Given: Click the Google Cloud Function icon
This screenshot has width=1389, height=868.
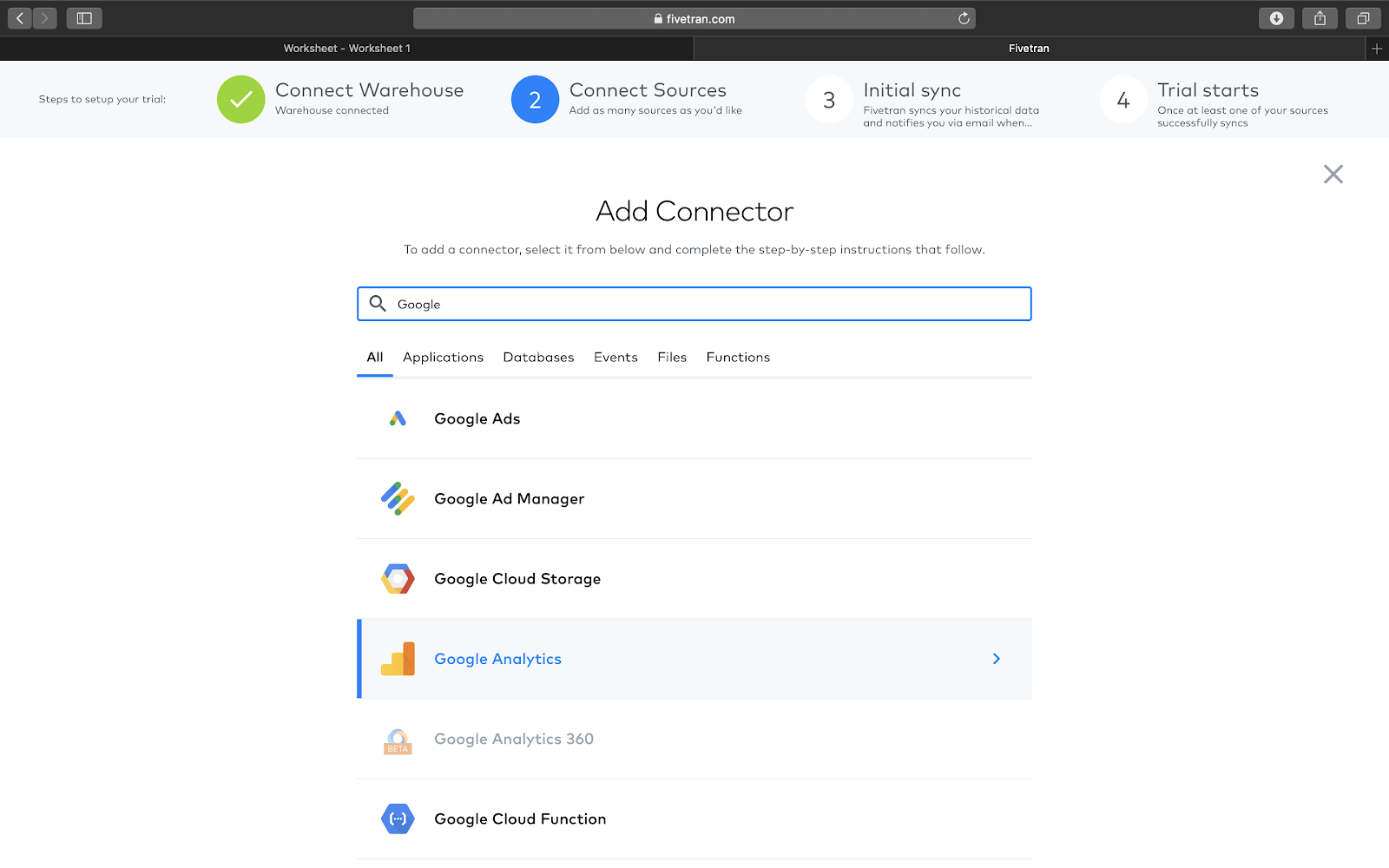Looking at the screenshot, I should coord(398,819).
